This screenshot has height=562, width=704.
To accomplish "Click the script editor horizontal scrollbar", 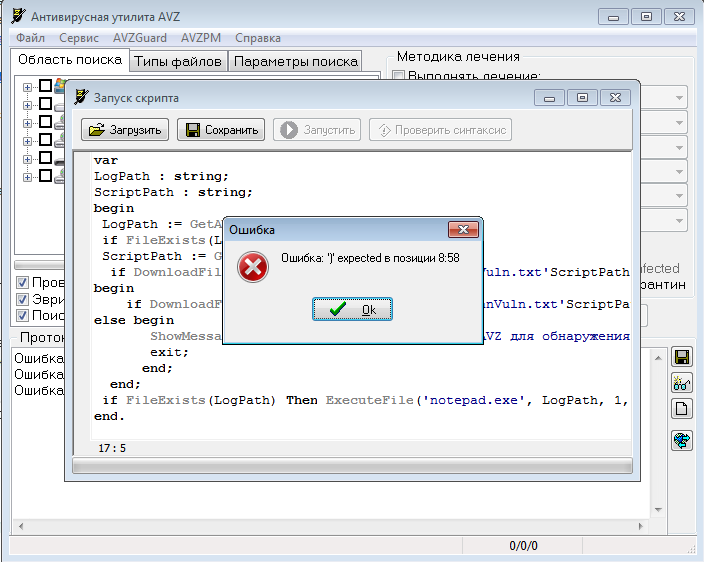I will pyautogui.click(x=350, y=466).
